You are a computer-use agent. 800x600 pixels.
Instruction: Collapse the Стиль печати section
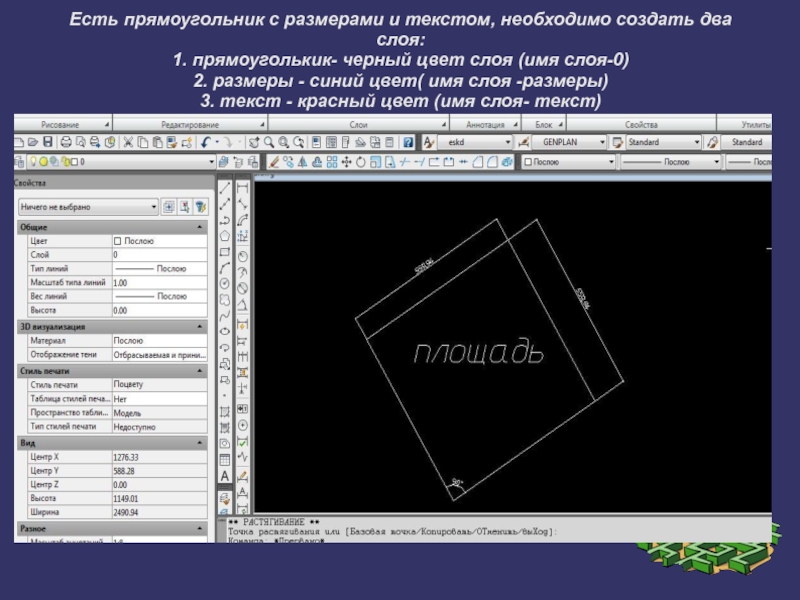(x=199, y=371)
